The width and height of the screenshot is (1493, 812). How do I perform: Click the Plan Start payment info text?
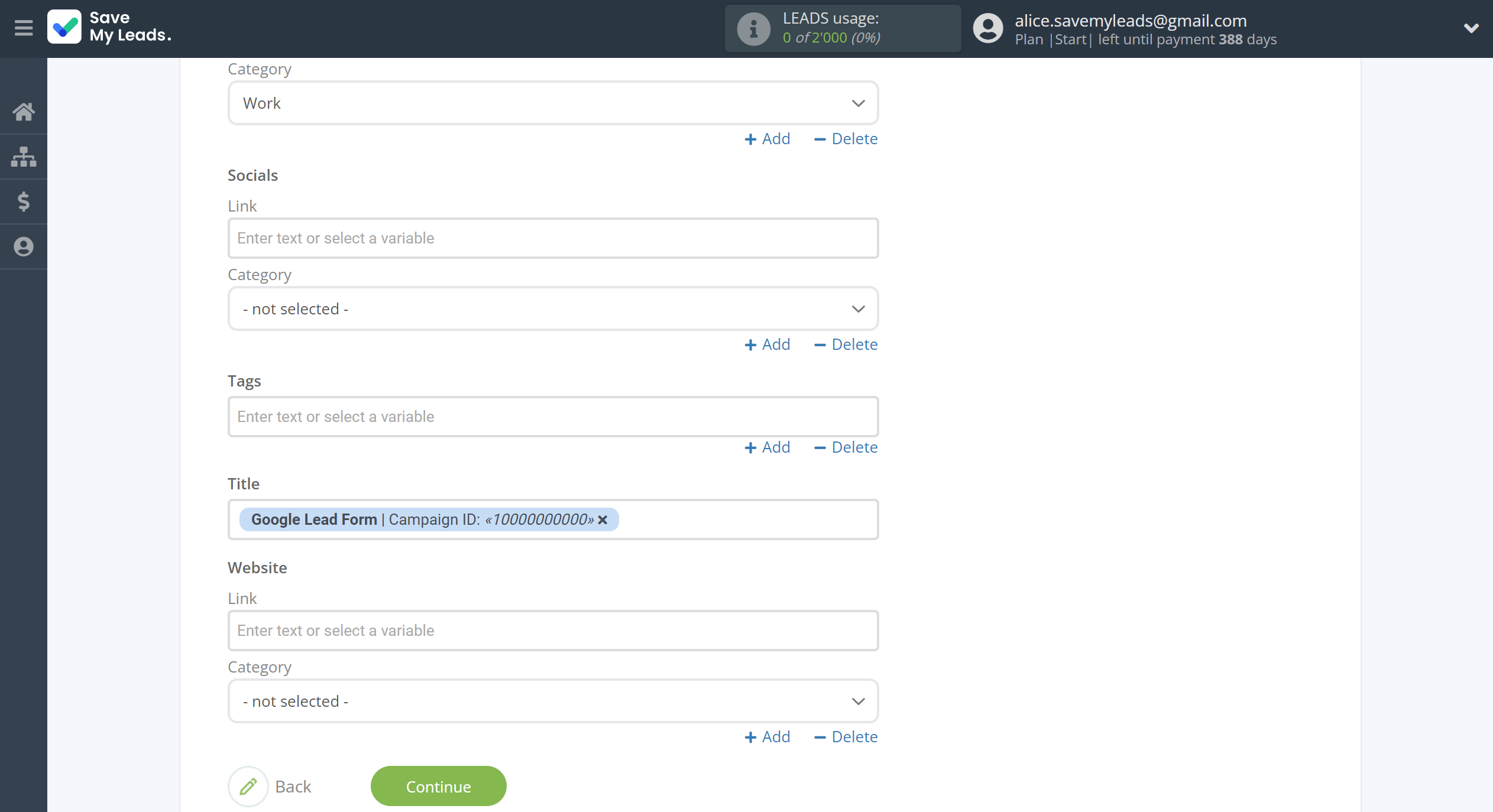[1145, 40]
